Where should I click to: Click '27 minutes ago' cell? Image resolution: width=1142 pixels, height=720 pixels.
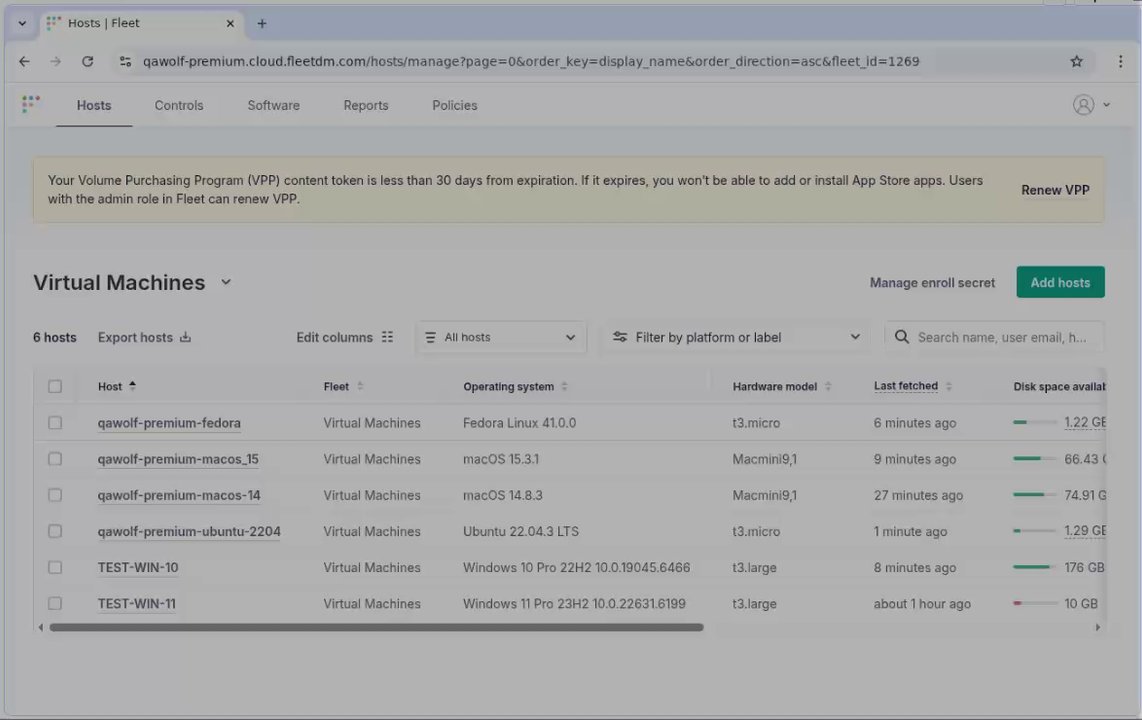click(918, 495)
